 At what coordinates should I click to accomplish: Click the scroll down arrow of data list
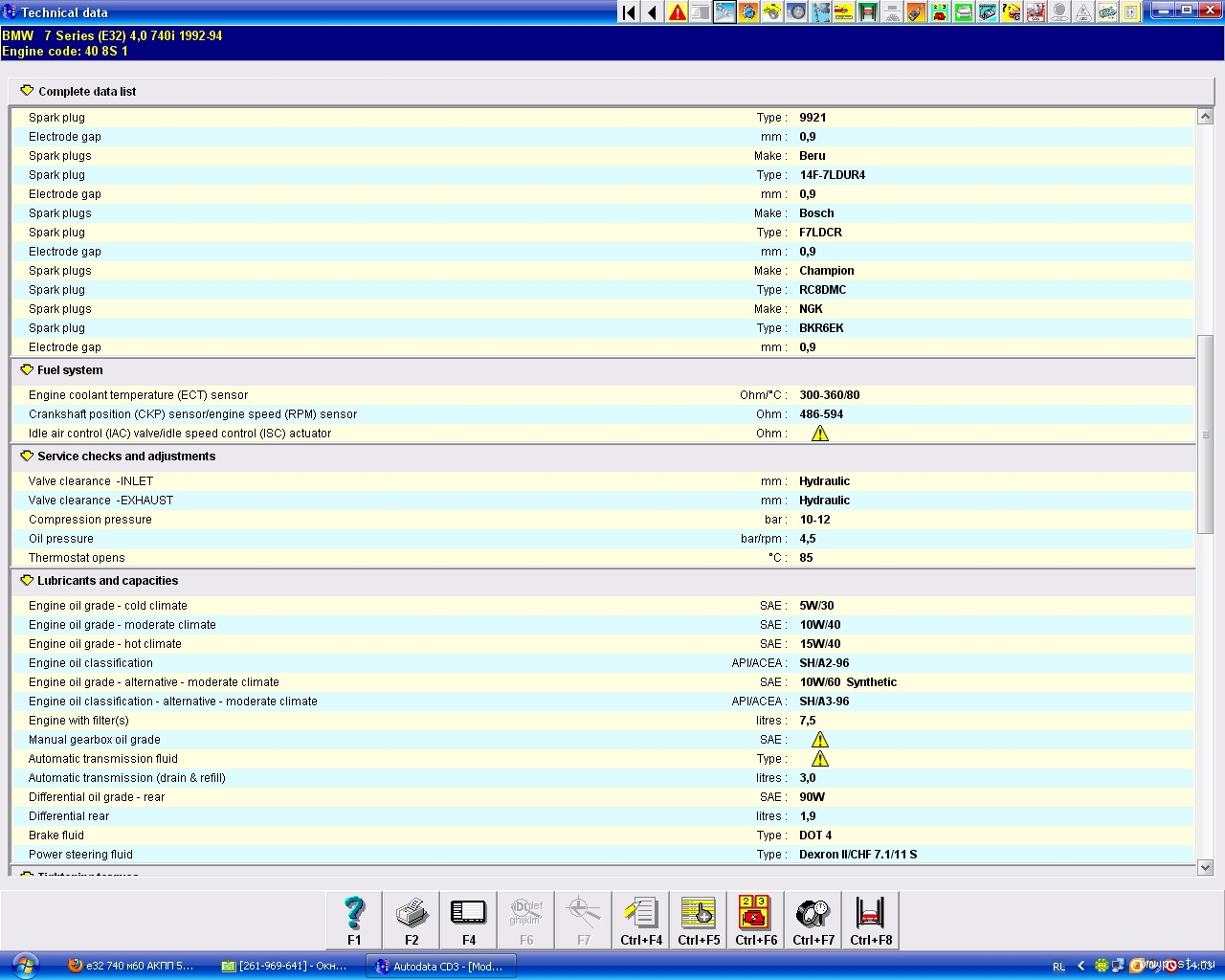point(1205,868)
